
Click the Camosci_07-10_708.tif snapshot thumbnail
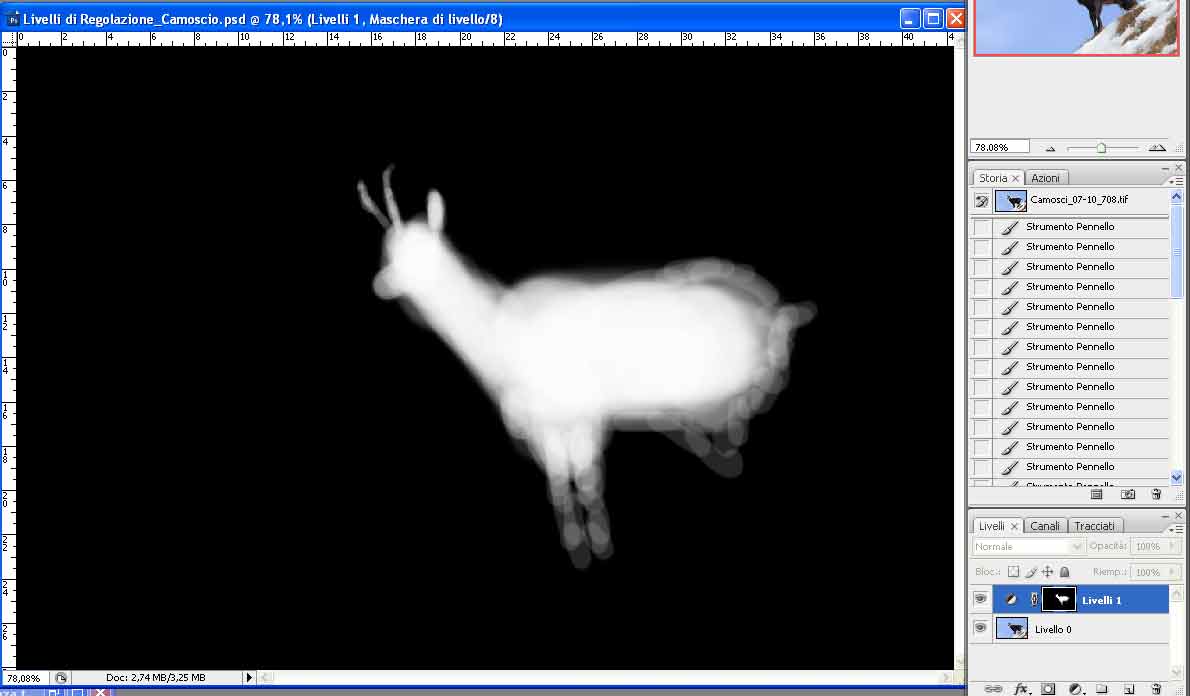click(1011, 201)
